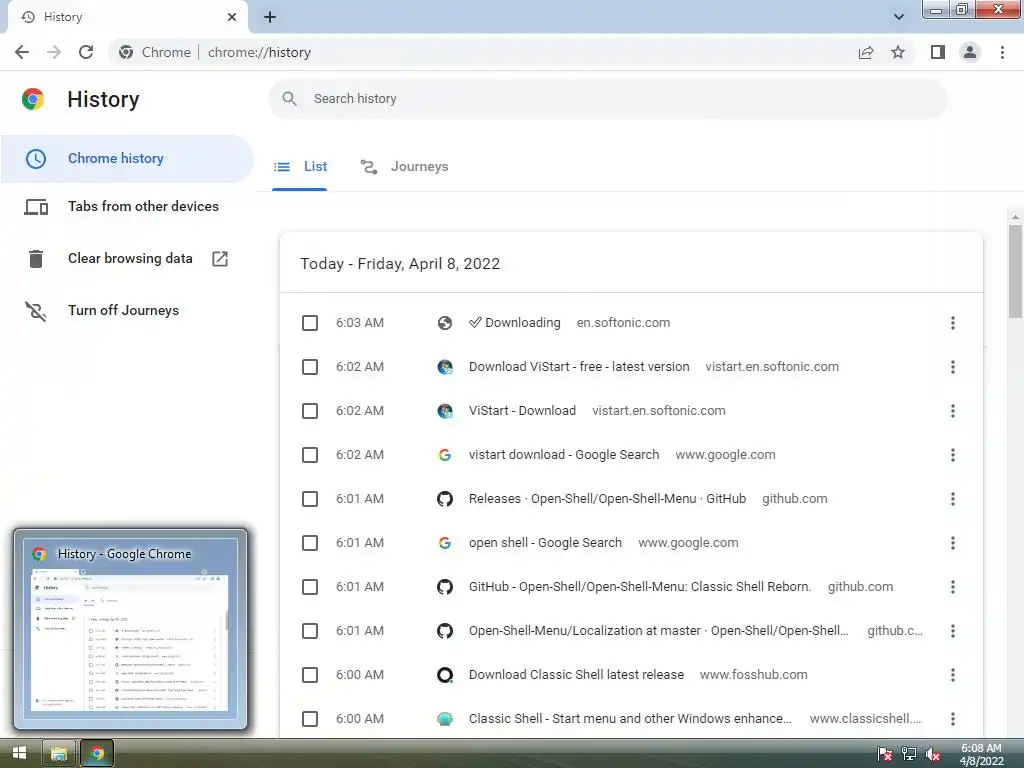Open the Downloading history link
Screen dimensions: 1024x768
(515, 323)
